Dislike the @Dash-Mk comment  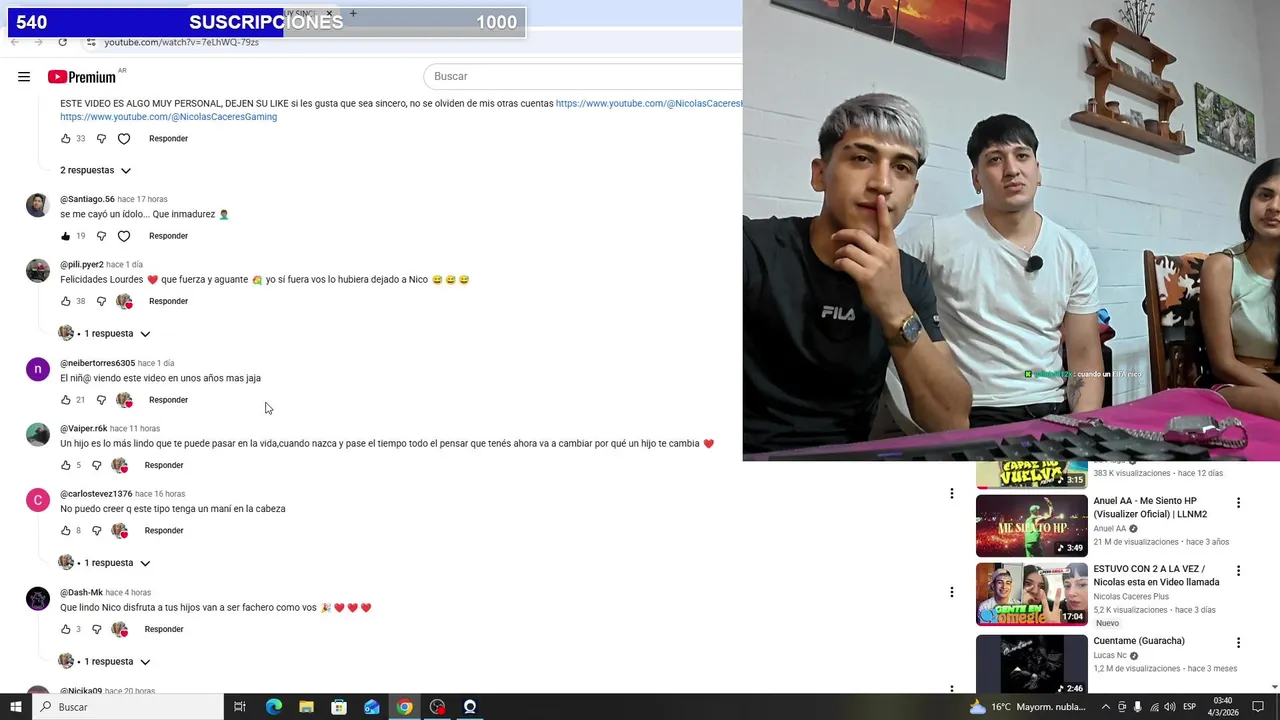[96, 629]
